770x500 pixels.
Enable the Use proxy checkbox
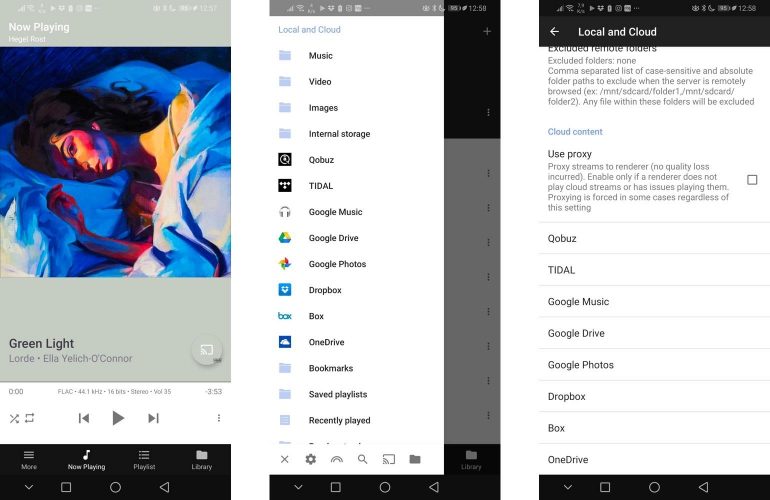pyautogui.click(x=752, y=180)
